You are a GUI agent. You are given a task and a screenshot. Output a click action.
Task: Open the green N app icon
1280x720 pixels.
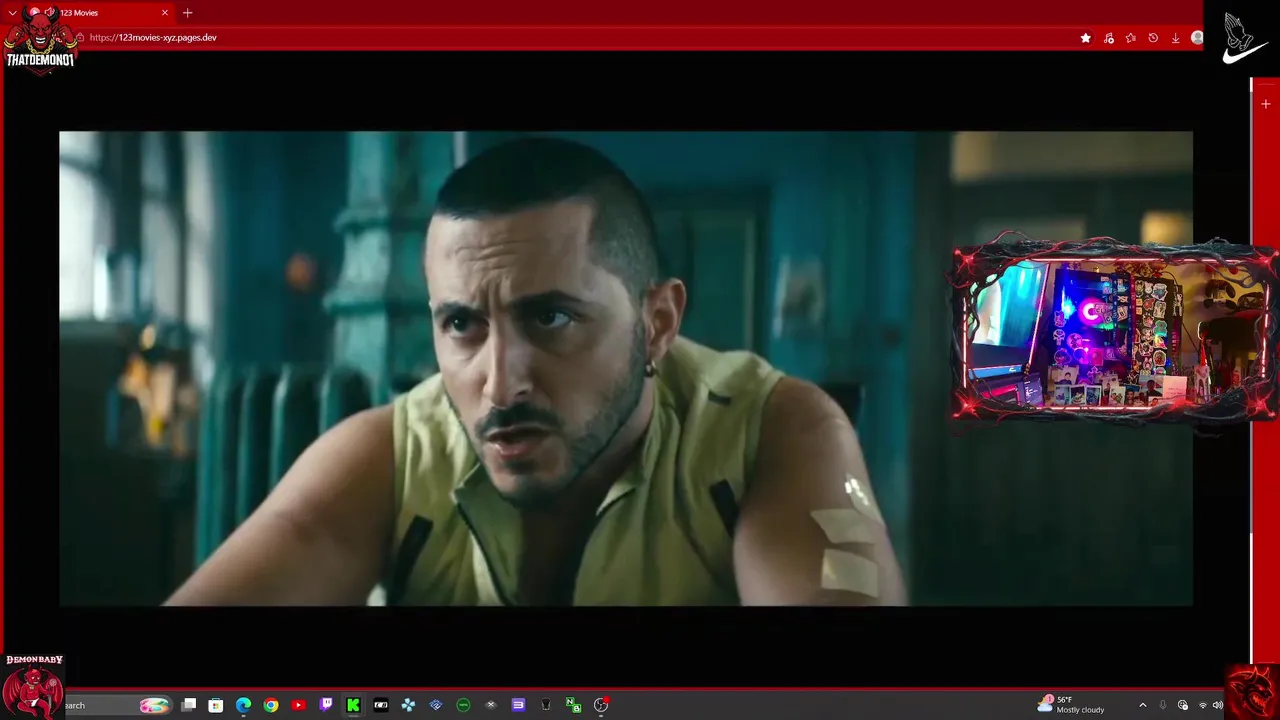pyautogui.click(x=573, y=705)
